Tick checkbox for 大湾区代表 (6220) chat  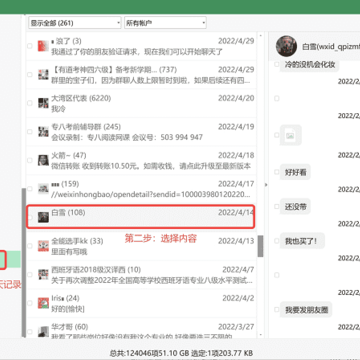click(30, 103)
